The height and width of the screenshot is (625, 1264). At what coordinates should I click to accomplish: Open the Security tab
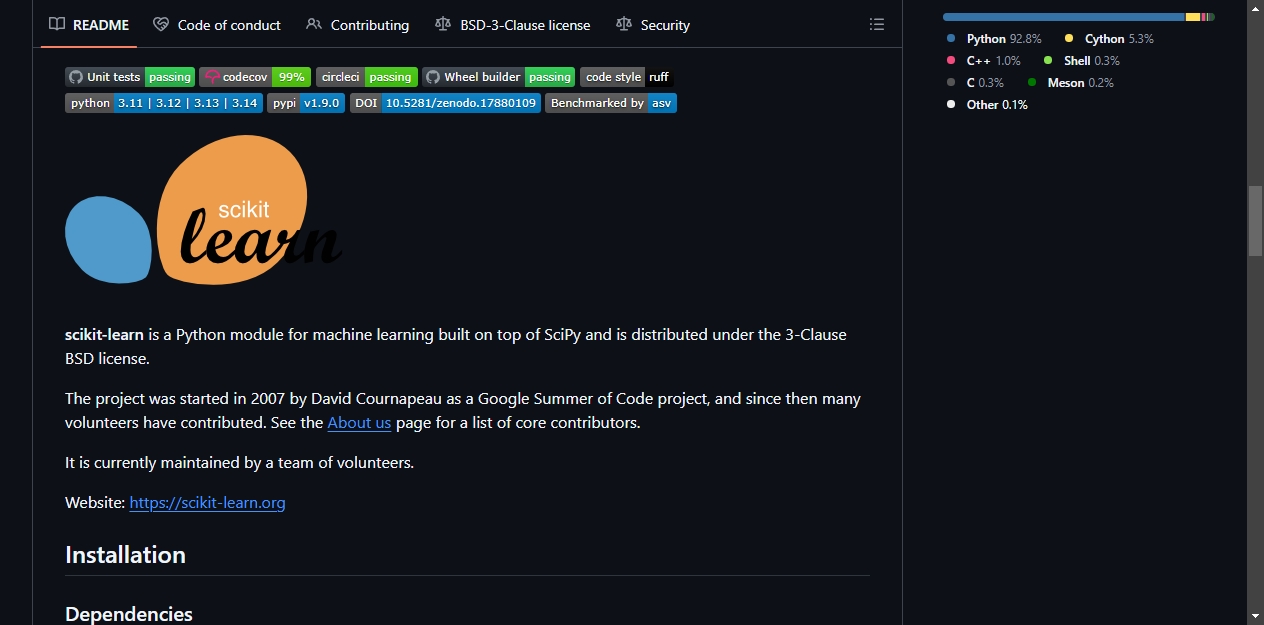(653, 25)
